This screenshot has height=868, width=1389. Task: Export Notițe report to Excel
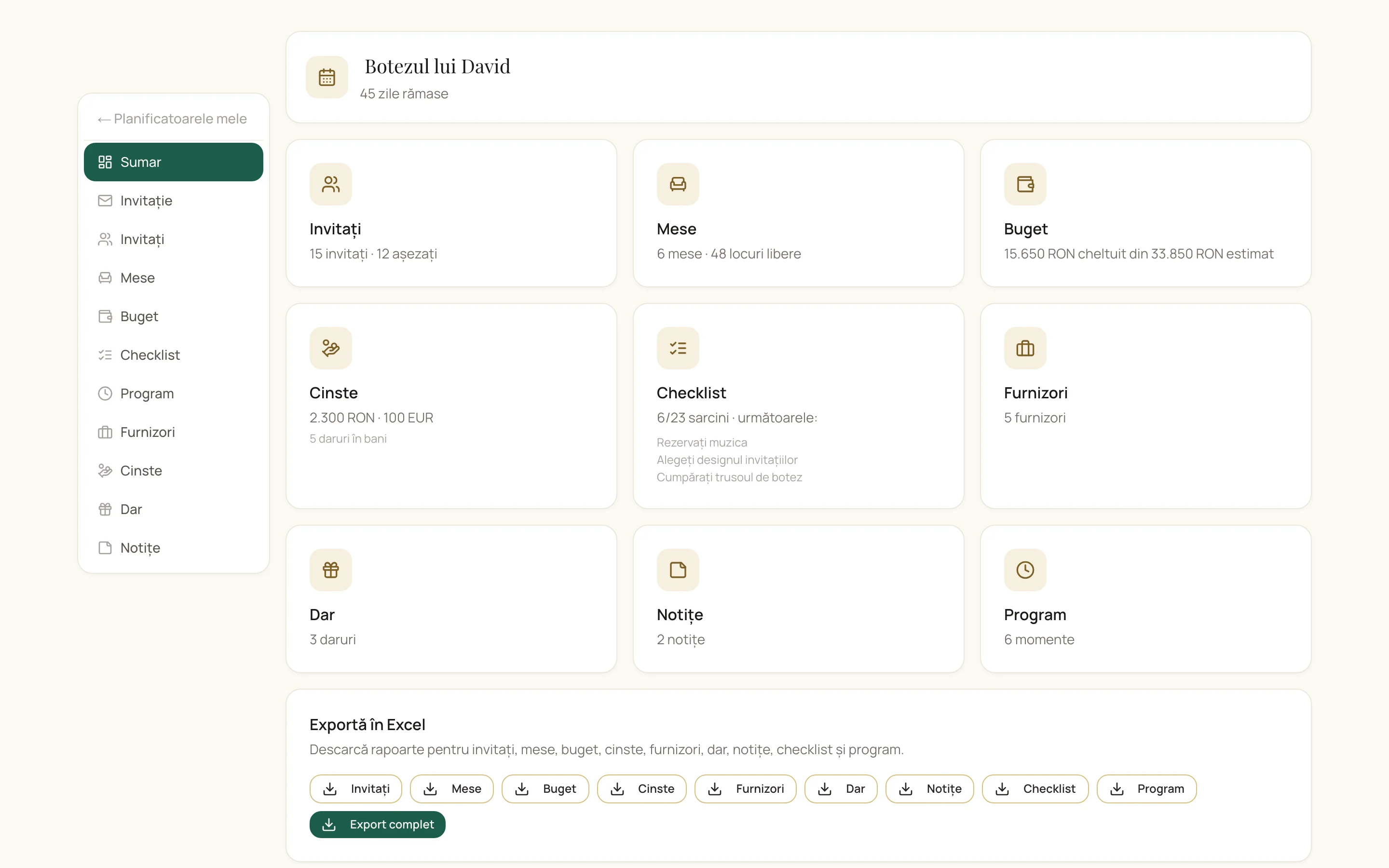pos(930,789)
